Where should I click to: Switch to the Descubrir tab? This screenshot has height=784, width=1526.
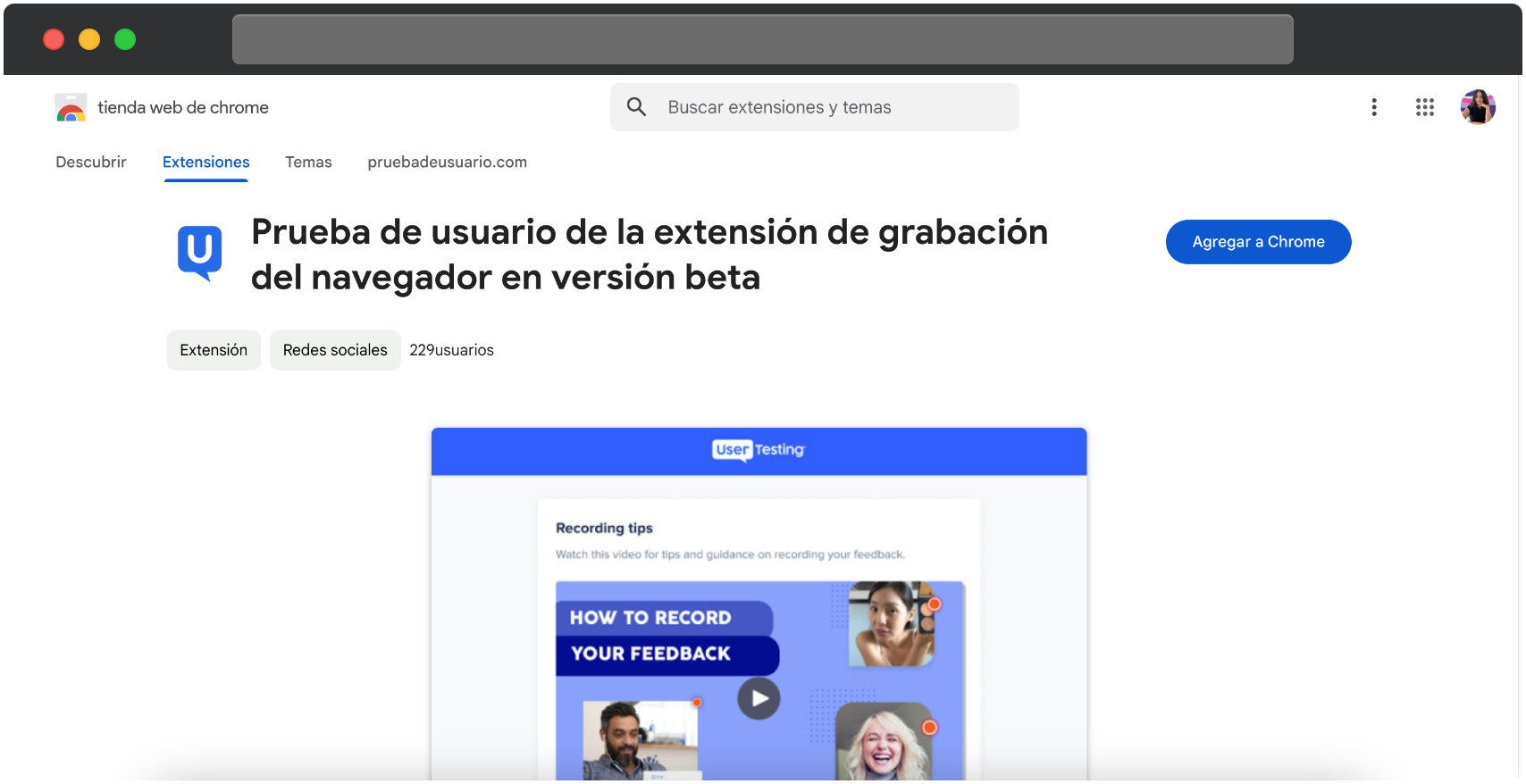91,163
